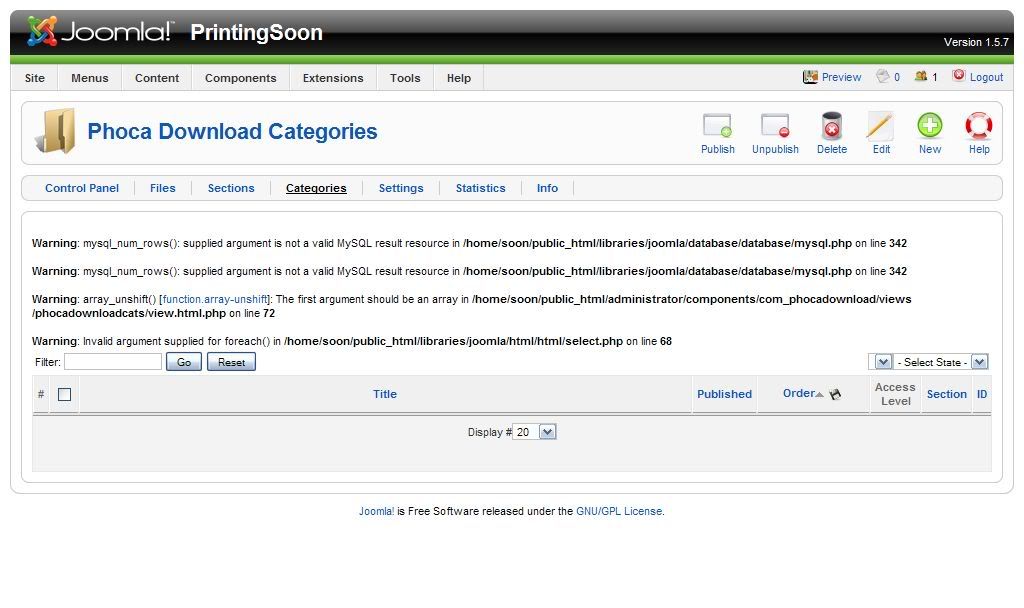Click the Joomla! logo in the header
This screenshot has width=1024, height=608.
click(101, 31)
